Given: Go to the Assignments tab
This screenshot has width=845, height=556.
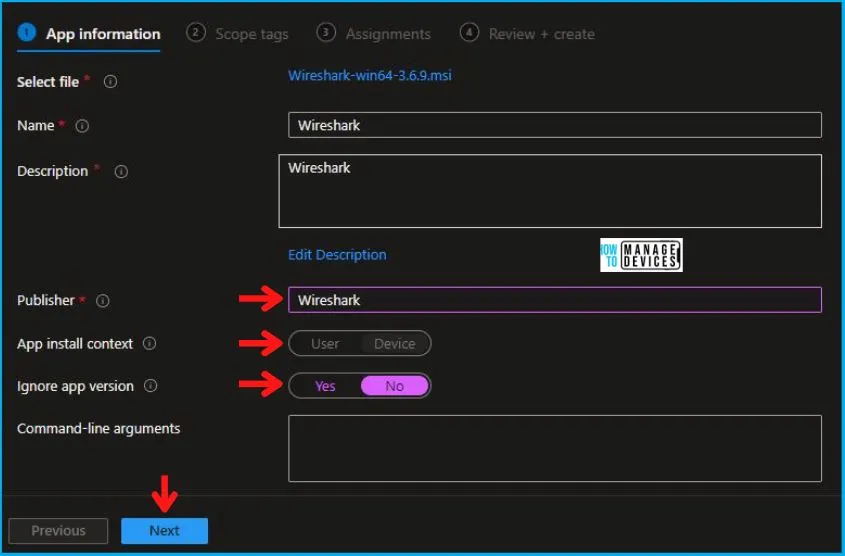Looking at the screenshot, I should coord(374,34).
